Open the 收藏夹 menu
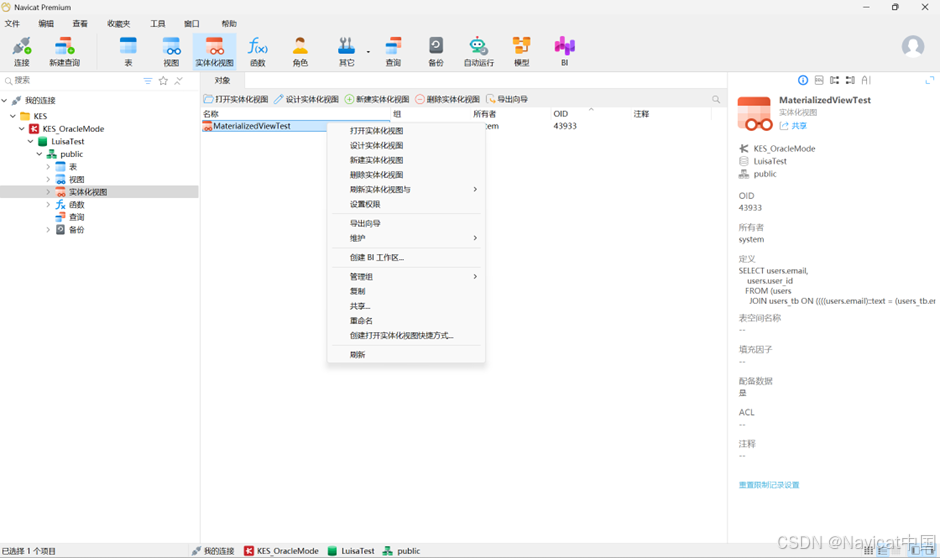This screenshot has height=558, width=940. (119, 24)
